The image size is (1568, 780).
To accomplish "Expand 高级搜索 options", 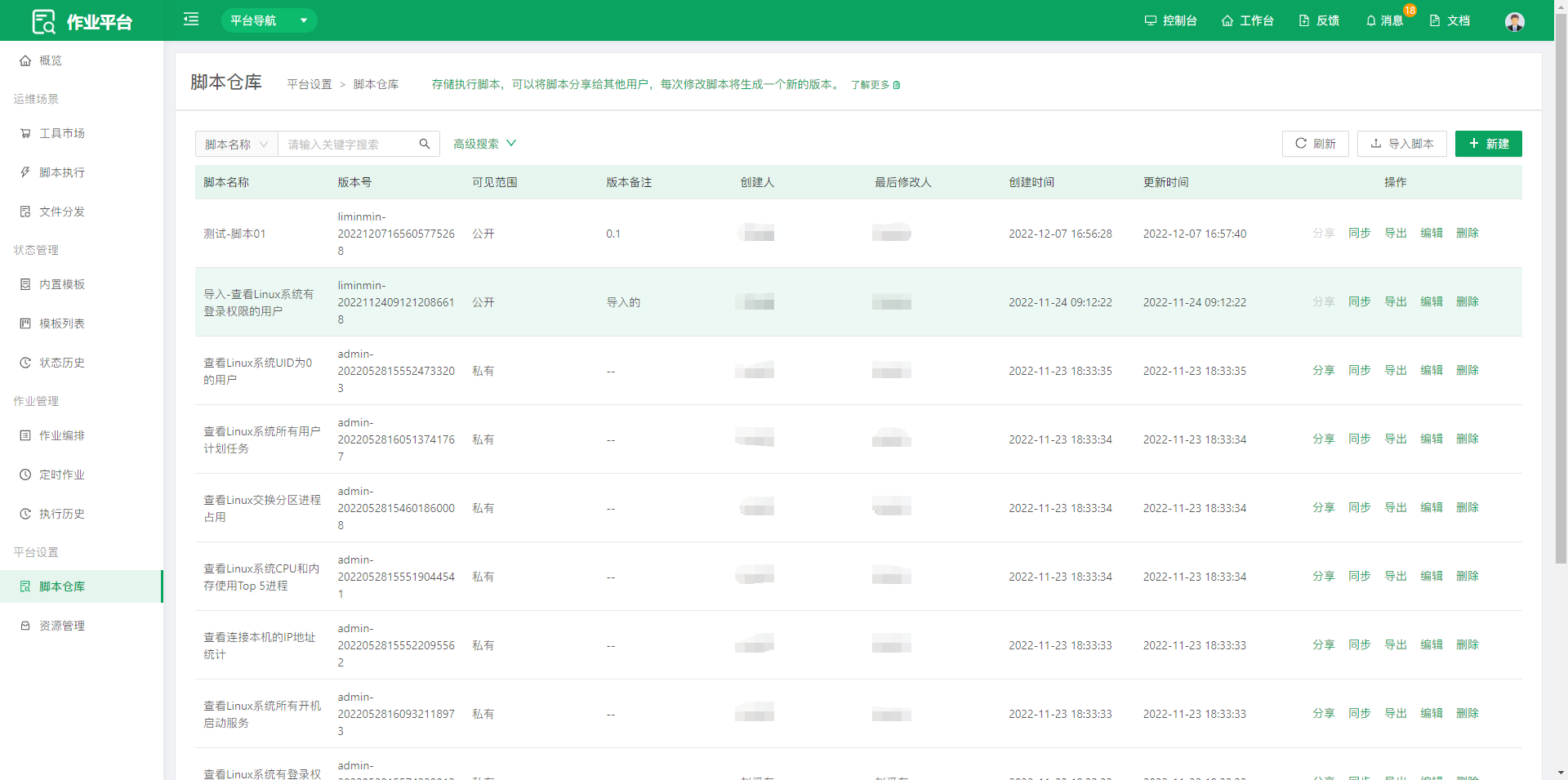I will 484,144.
